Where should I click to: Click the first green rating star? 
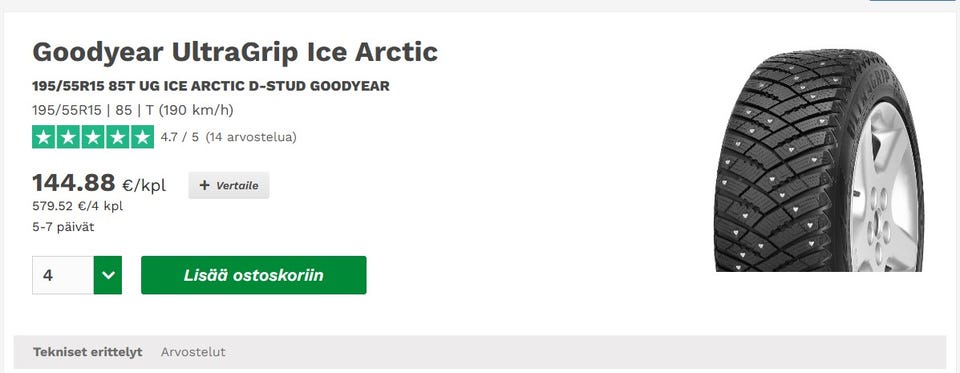pyautogui.click(x=43, y=137)
